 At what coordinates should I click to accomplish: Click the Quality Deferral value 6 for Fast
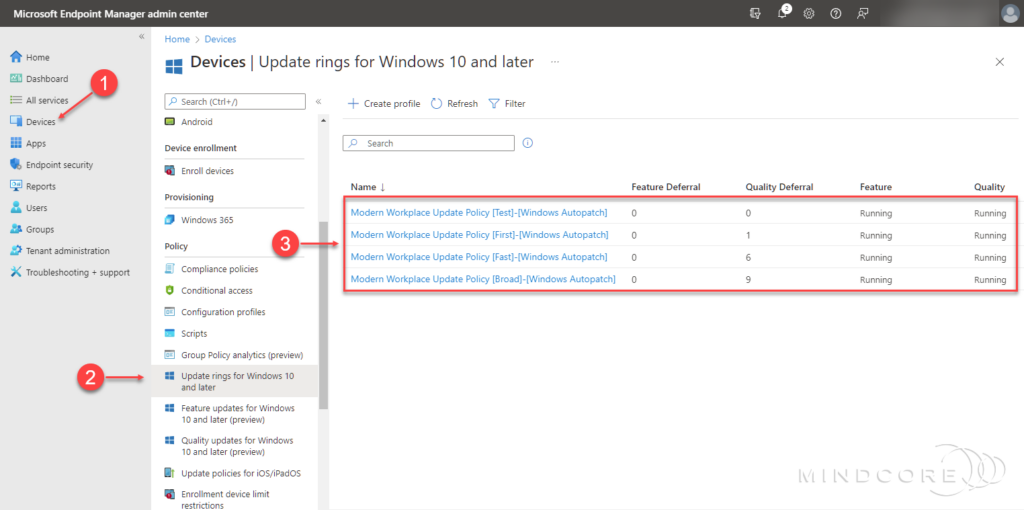pos(748,258)
